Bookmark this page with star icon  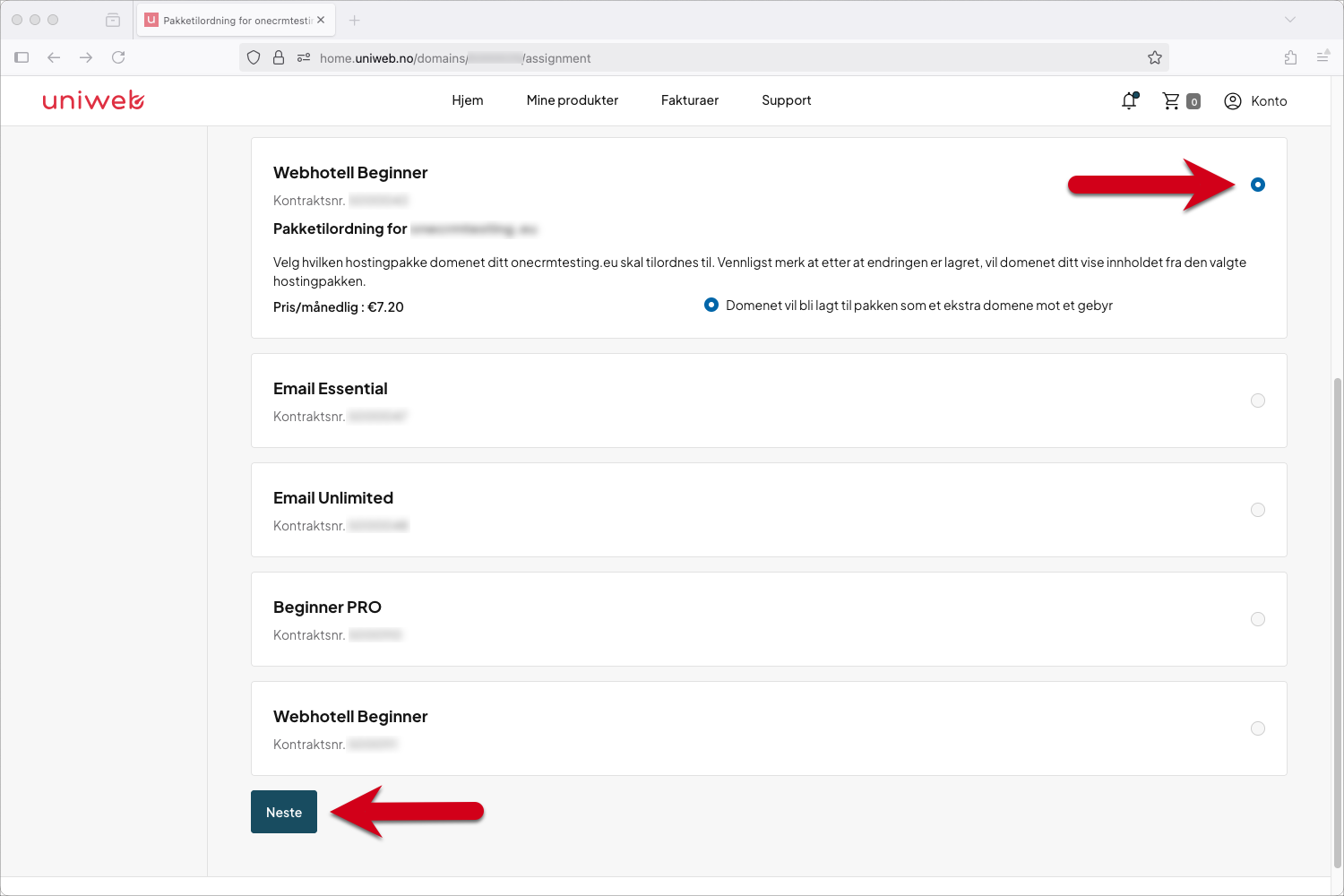[x=1155, y=58]
